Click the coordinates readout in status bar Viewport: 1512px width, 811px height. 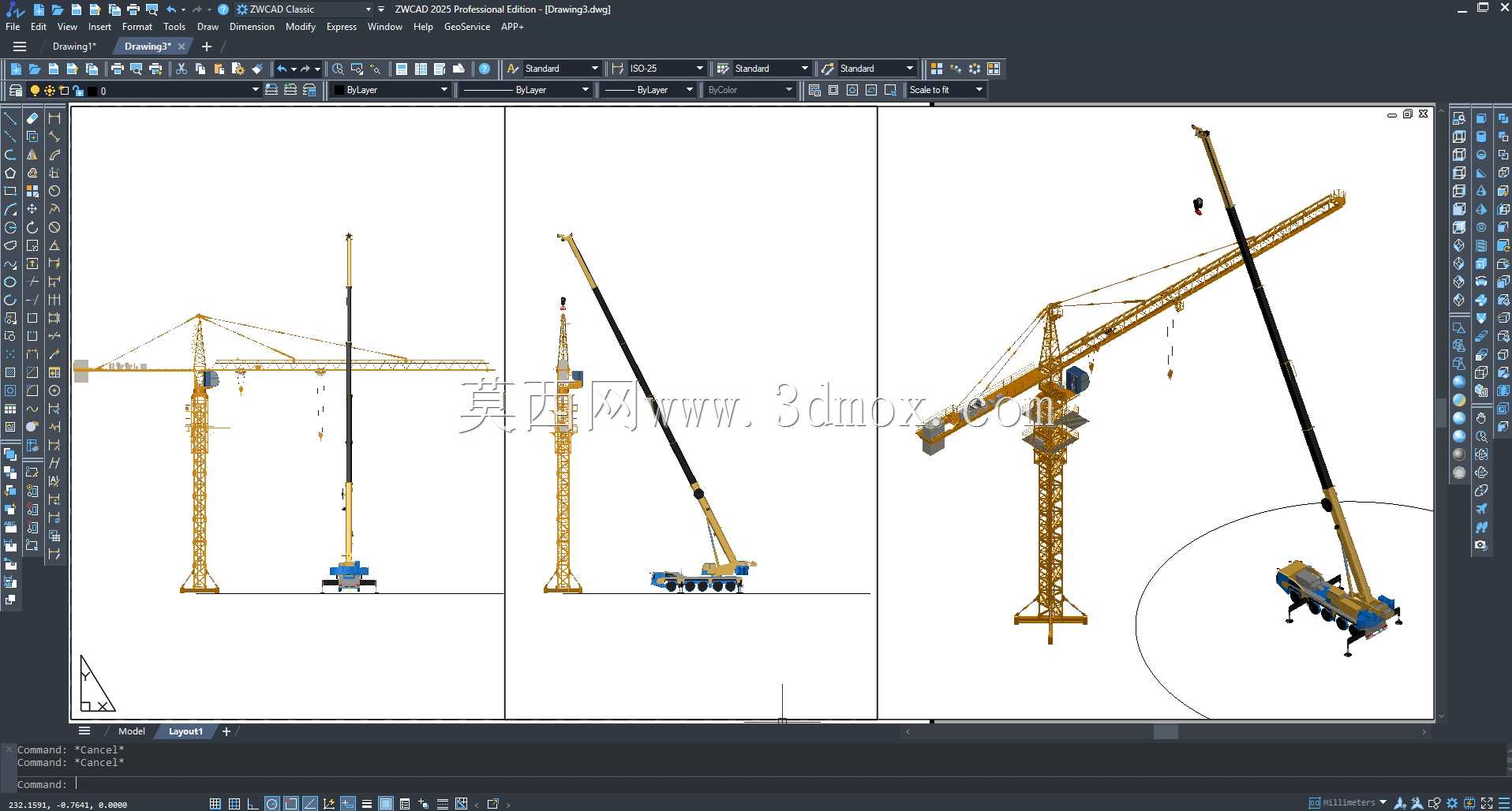click(x=68, y=805)
